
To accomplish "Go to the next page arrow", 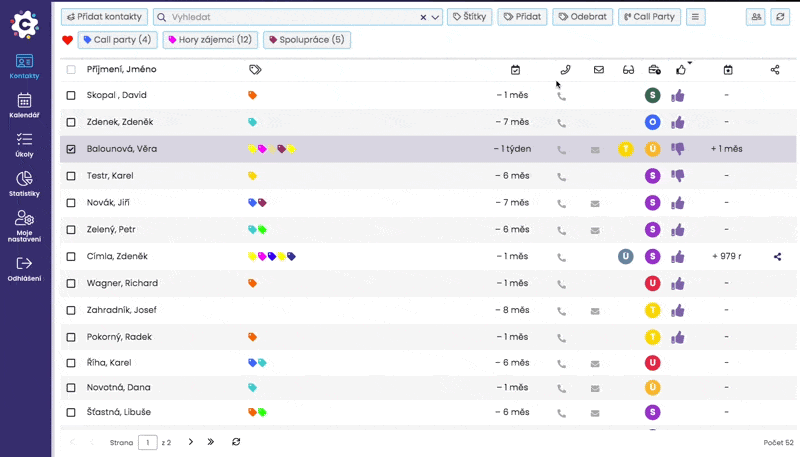I will 190,441.
